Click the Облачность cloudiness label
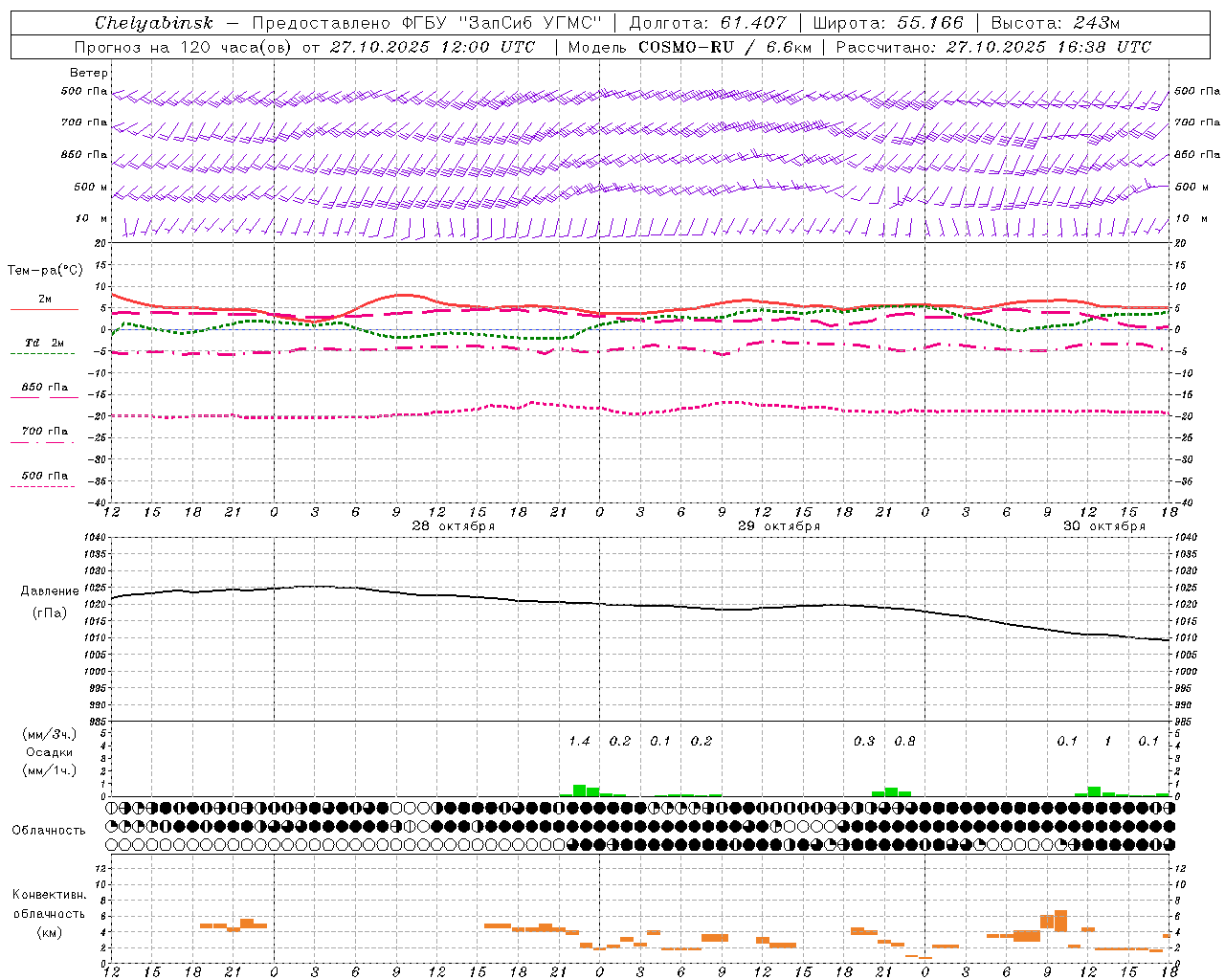This screenshot has height=980, width=1225. coord(49,831)
